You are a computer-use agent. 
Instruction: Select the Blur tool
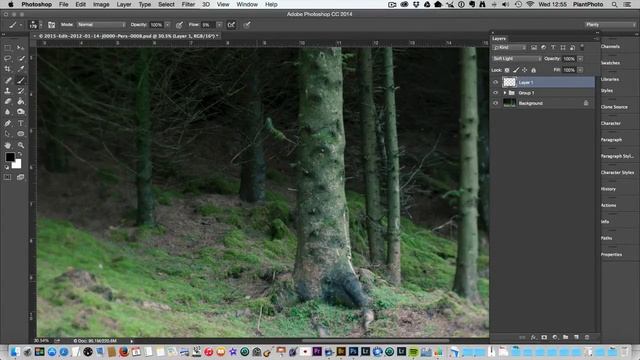tap(8, 112)
